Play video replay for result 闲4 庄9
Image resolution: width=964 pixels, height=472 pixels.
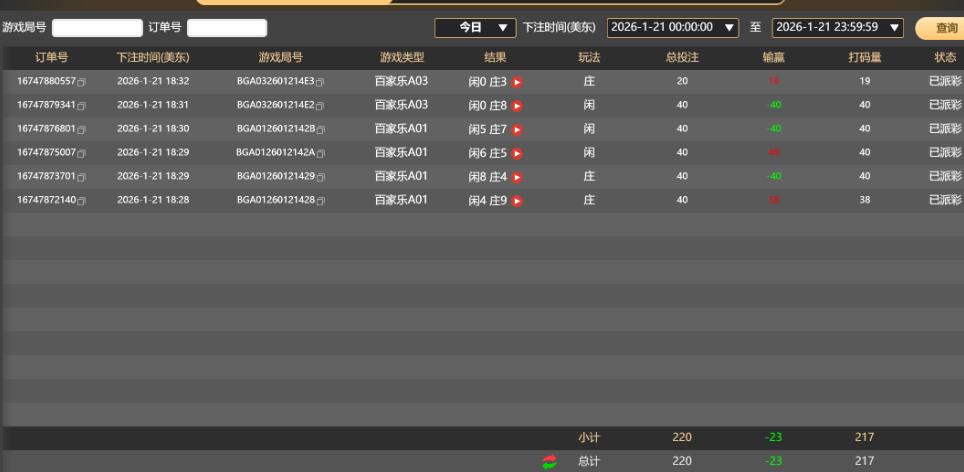[517, 201]
